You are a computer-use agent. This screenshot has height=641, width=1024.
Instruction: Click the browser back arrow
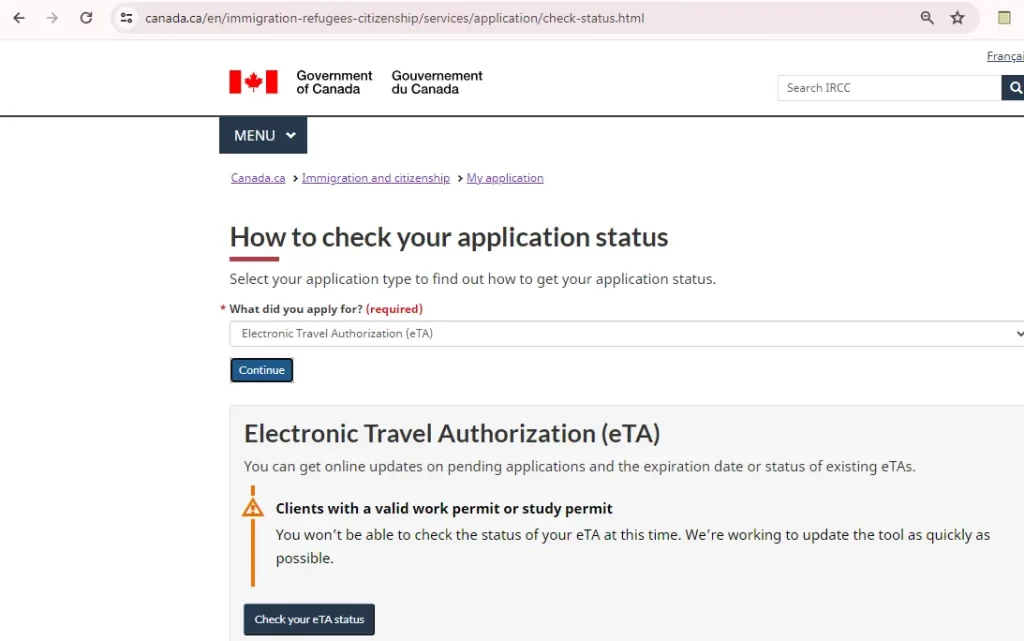click(x=18, y=17)
